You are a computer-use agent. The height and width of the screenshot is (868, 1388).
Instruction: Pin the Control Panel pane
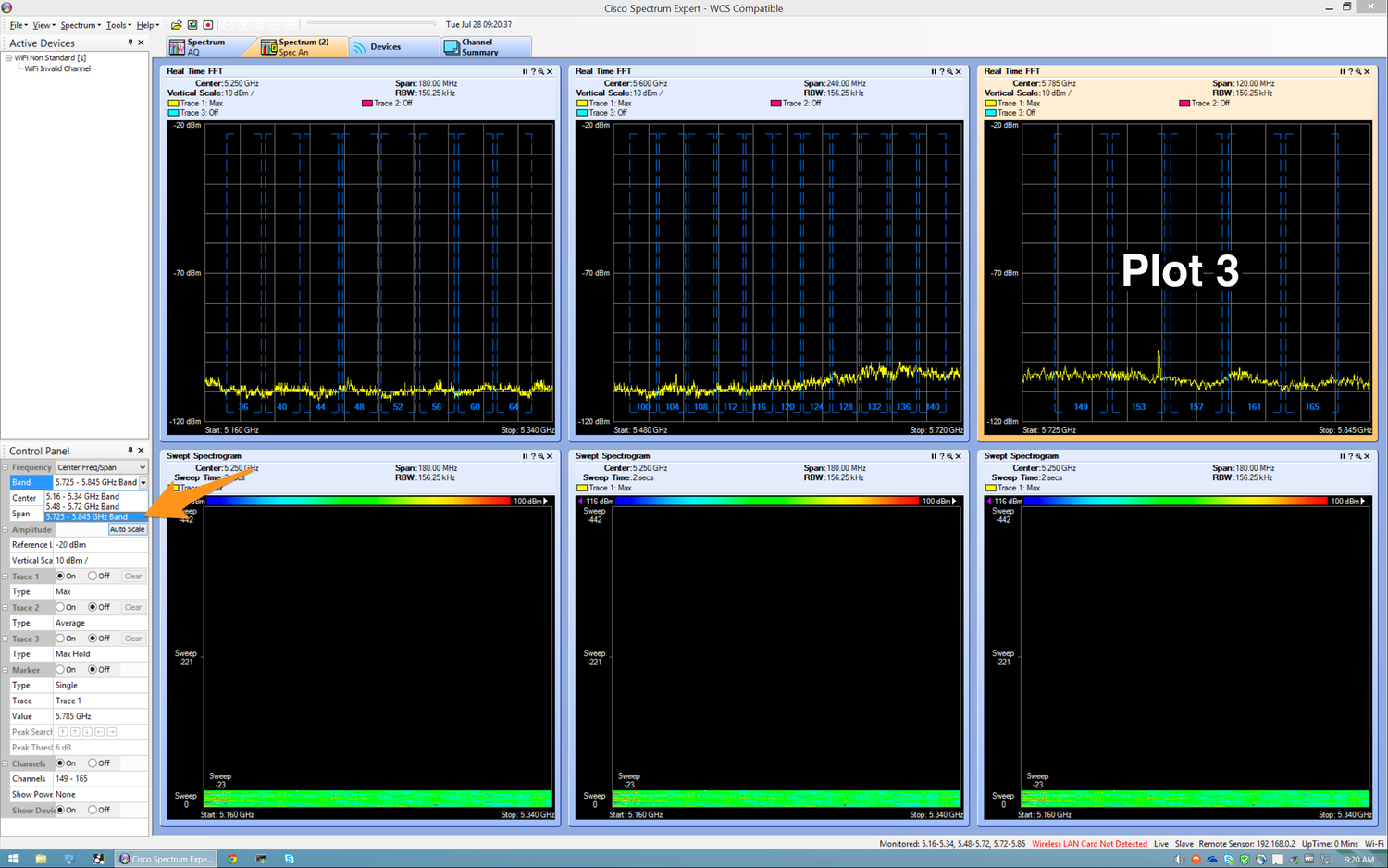click(130, 451)
